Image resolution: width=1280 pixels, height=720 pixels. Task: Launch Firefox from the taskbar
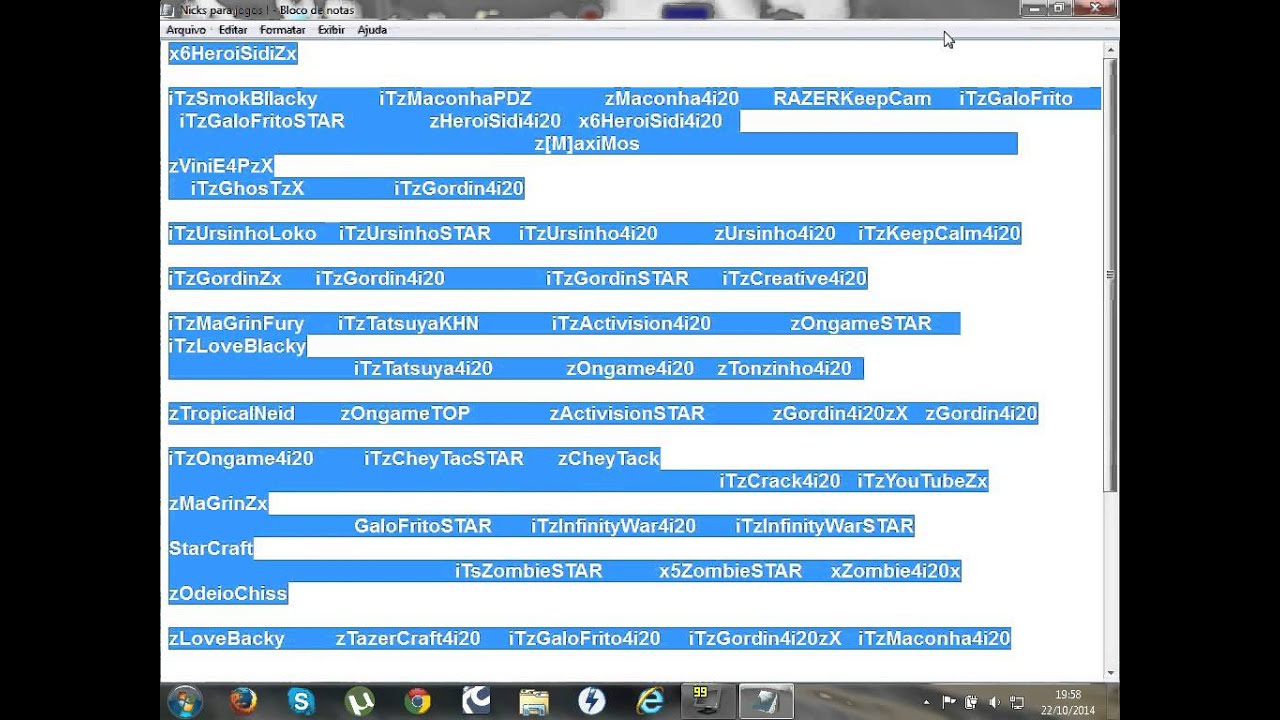point(243,701)
